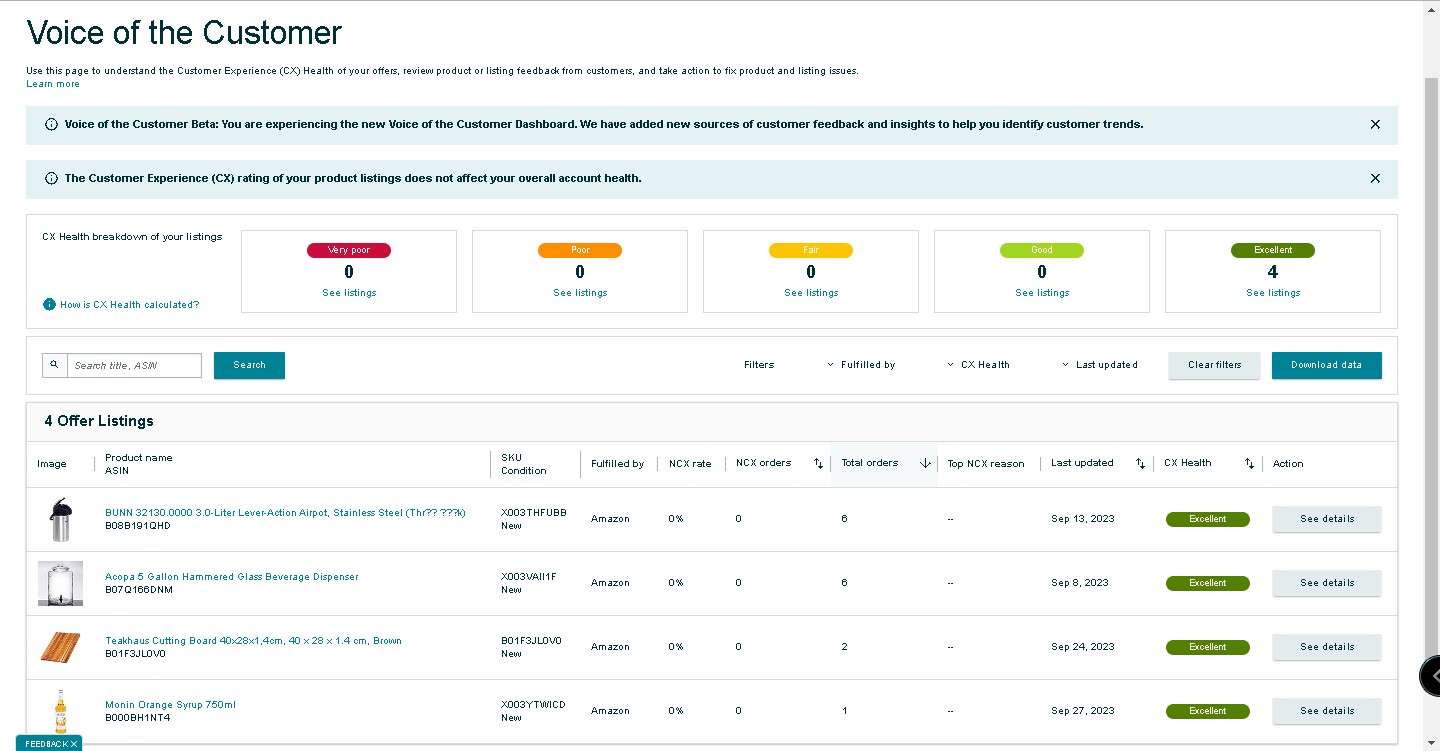Expand the CX Health filter dropdown
The image size is (1440, 751).
pos(979,365)
